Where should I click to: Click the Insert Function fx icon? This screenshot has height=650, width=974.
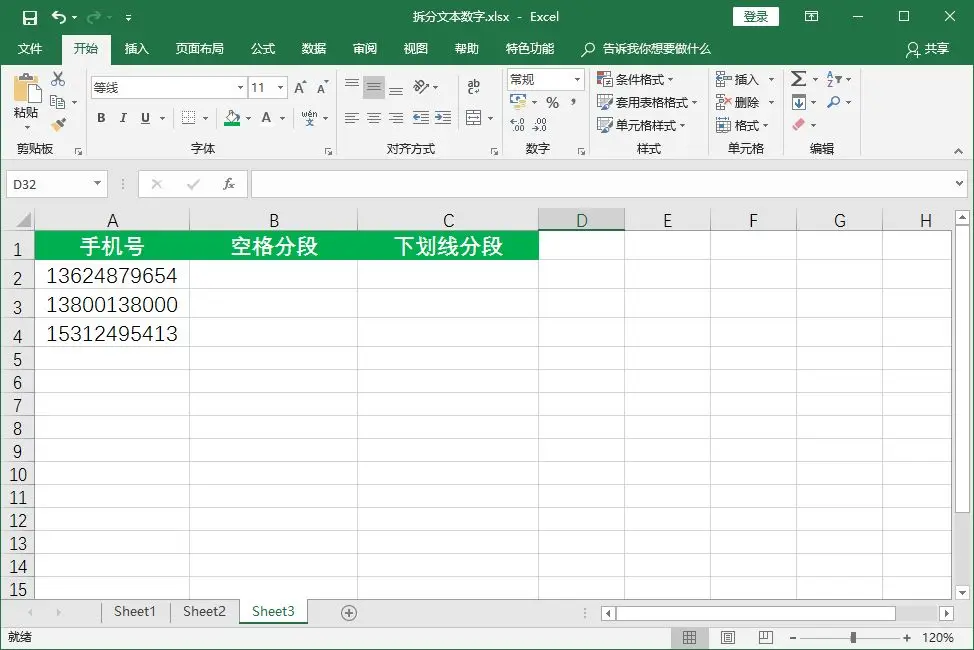tap(228, 184)
